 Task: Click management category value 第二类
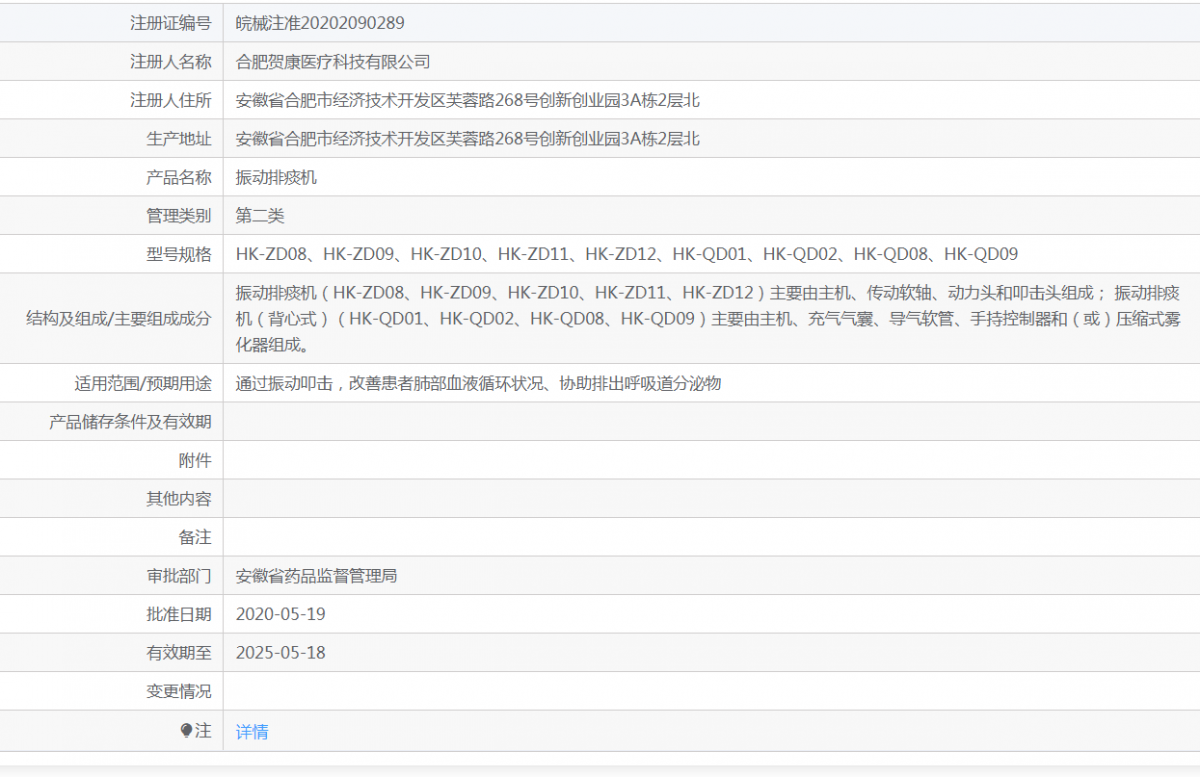[x=260, y=216]
